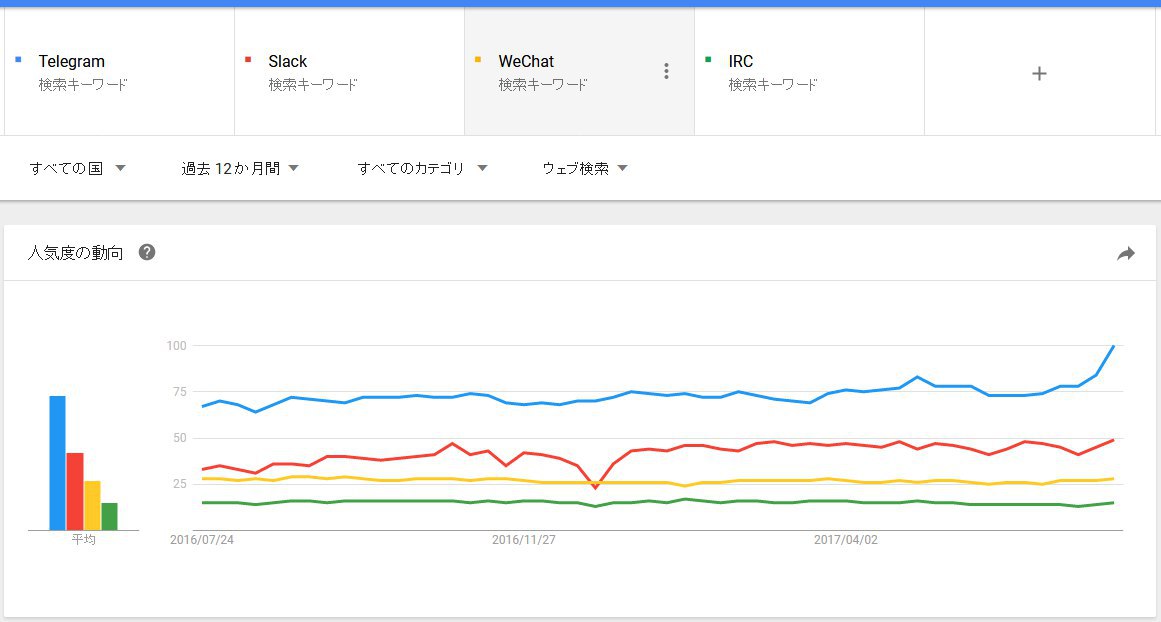Click the Telegram peak at chart end

coord(1113,347)
